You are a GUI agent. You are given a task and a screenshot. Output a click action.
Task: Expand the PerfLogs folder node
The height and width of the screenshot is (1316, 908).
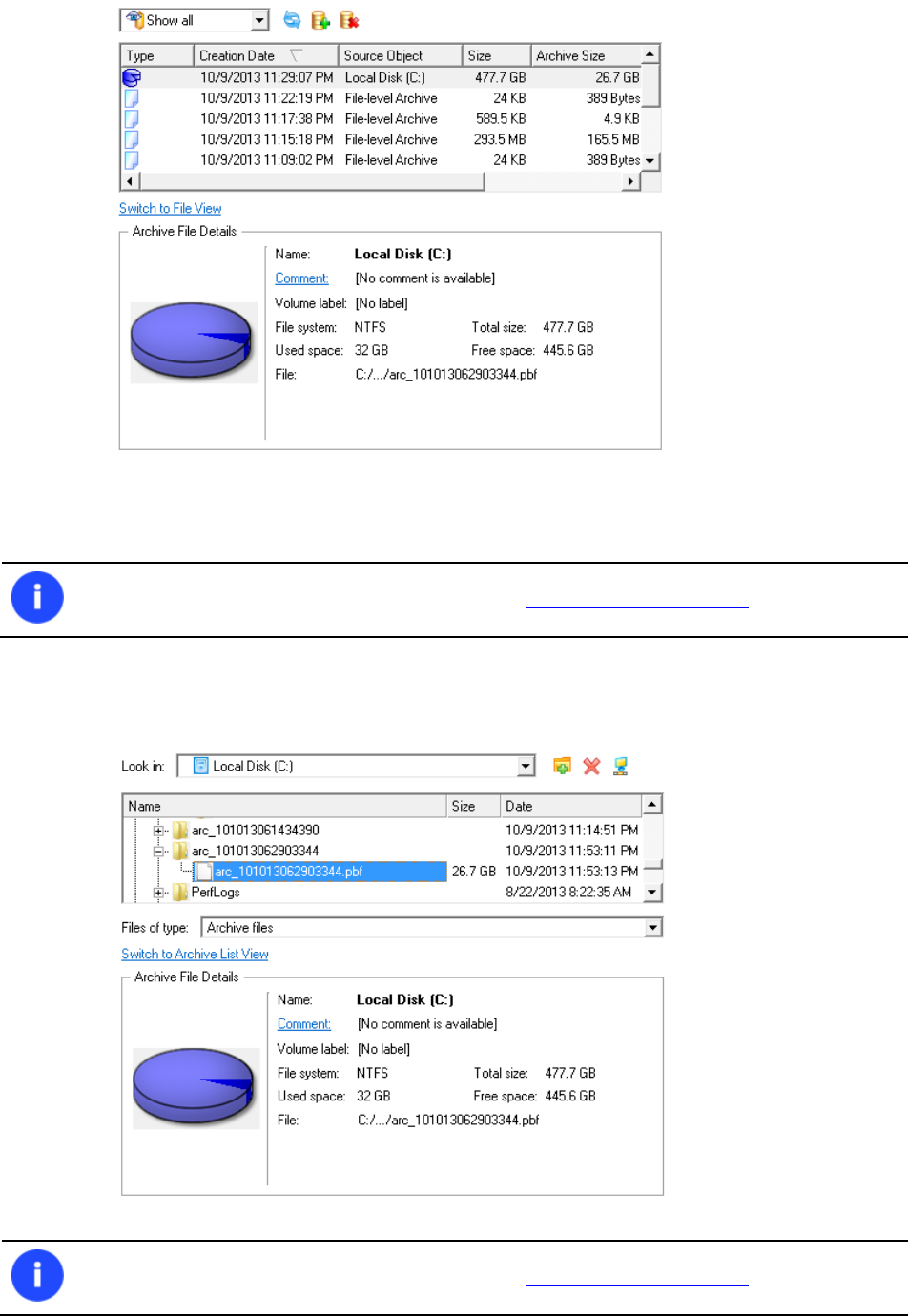click(x=159, y=893)
